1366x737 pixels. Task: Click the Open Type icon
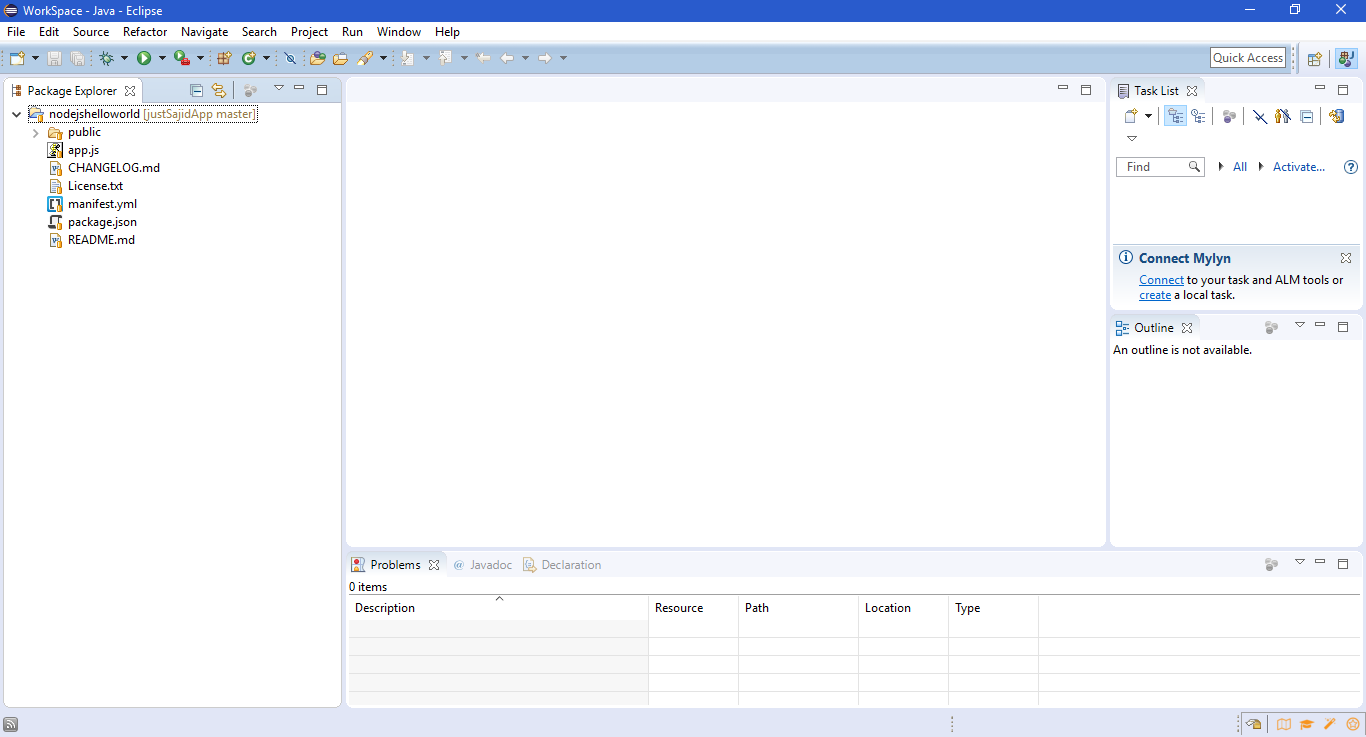tap(317, 58)
